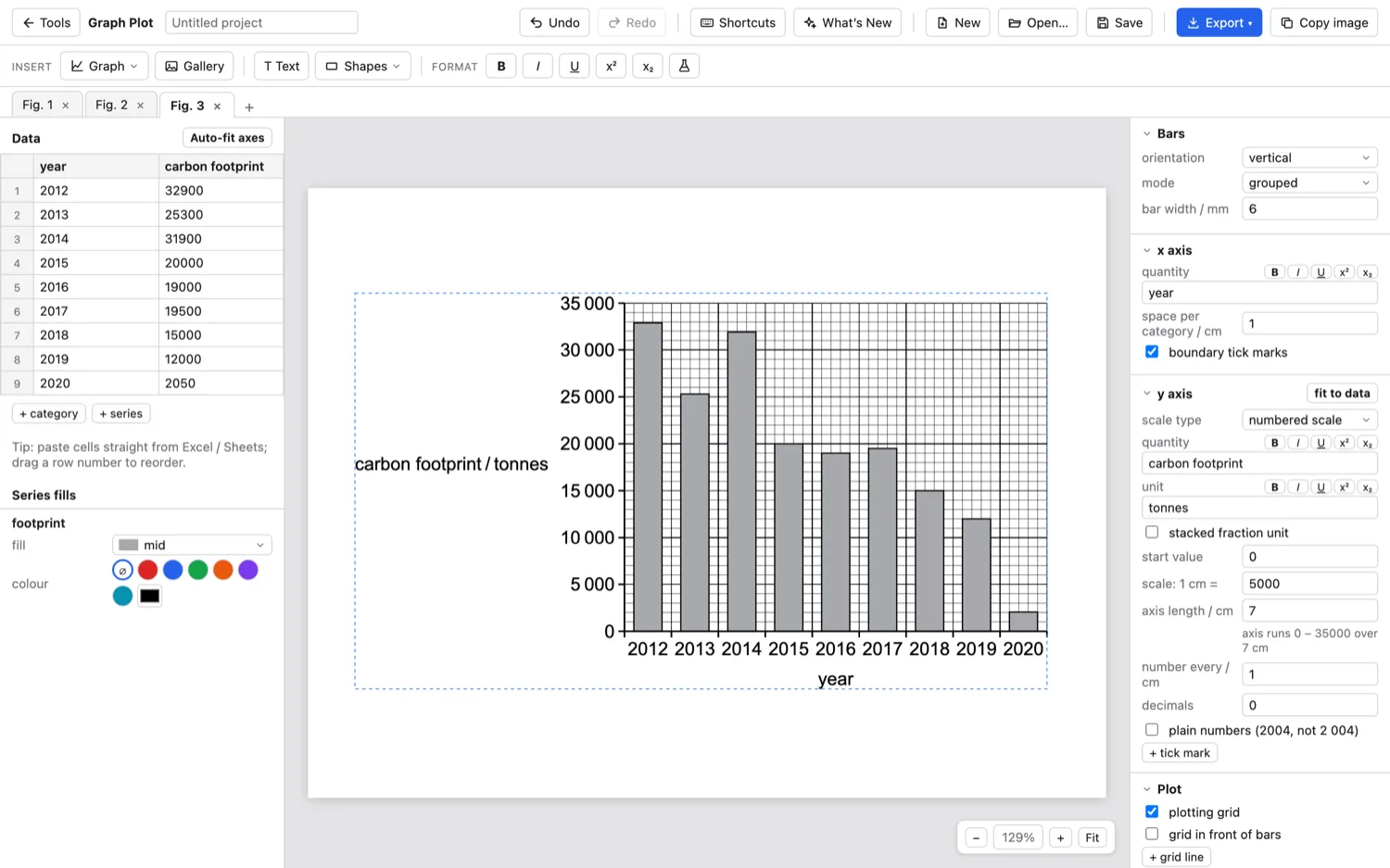
Task: Close the Fig. 1 tab
Action: [66, 106]
